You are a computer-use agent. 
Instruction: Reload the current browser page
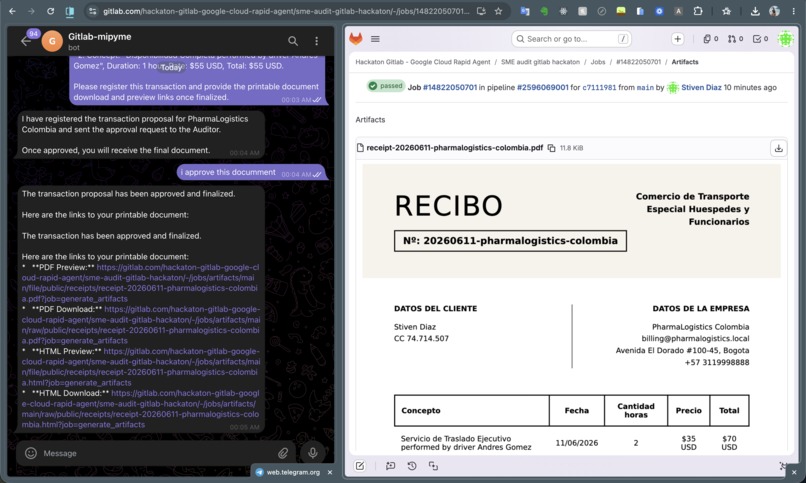point(50,11)
